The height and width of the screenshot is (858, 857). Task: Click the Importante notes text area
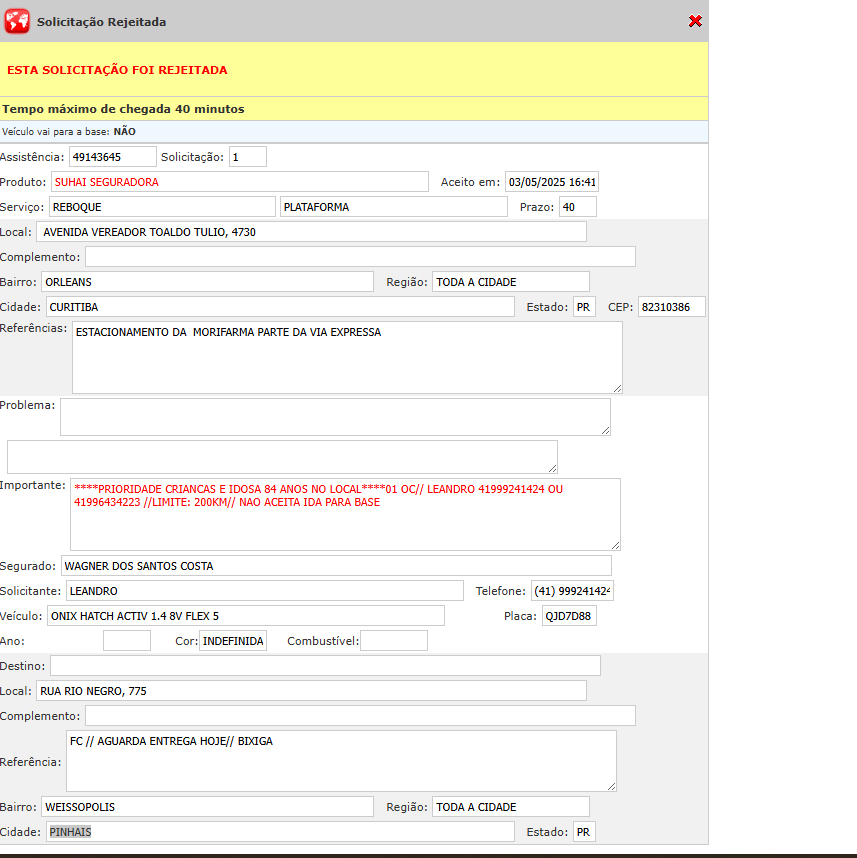coord(345,514)
